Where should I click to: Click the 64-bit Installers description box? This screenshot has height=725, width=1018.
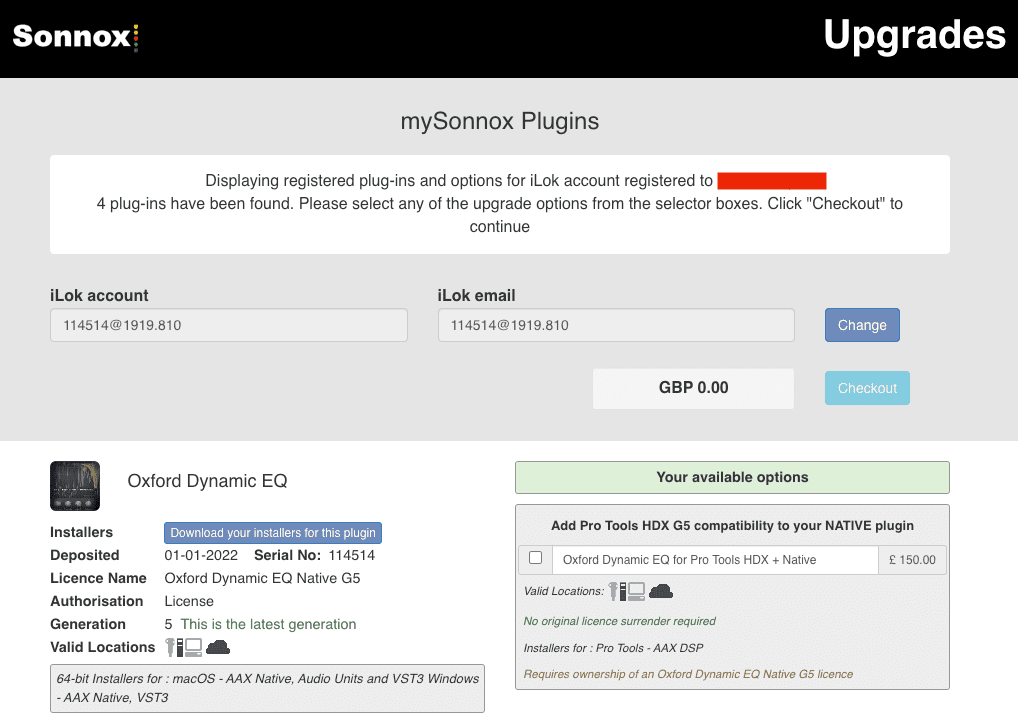click(x=267, y=689)
